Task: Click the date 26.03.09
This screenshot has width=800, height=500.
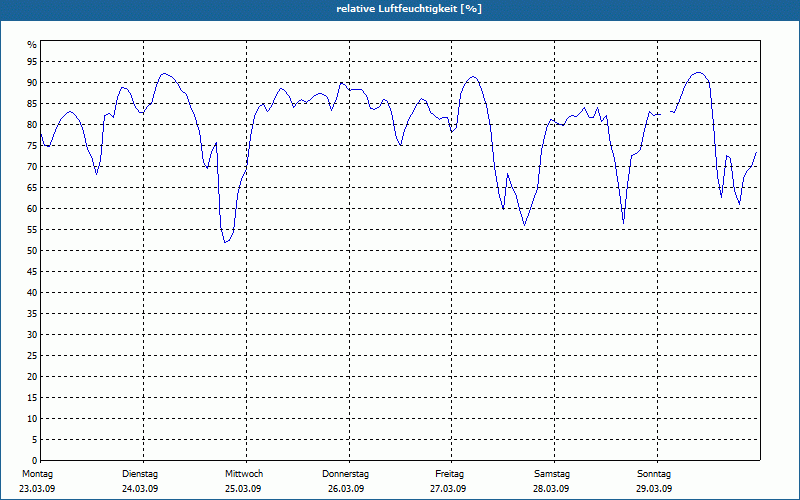Action: point(346,489)
